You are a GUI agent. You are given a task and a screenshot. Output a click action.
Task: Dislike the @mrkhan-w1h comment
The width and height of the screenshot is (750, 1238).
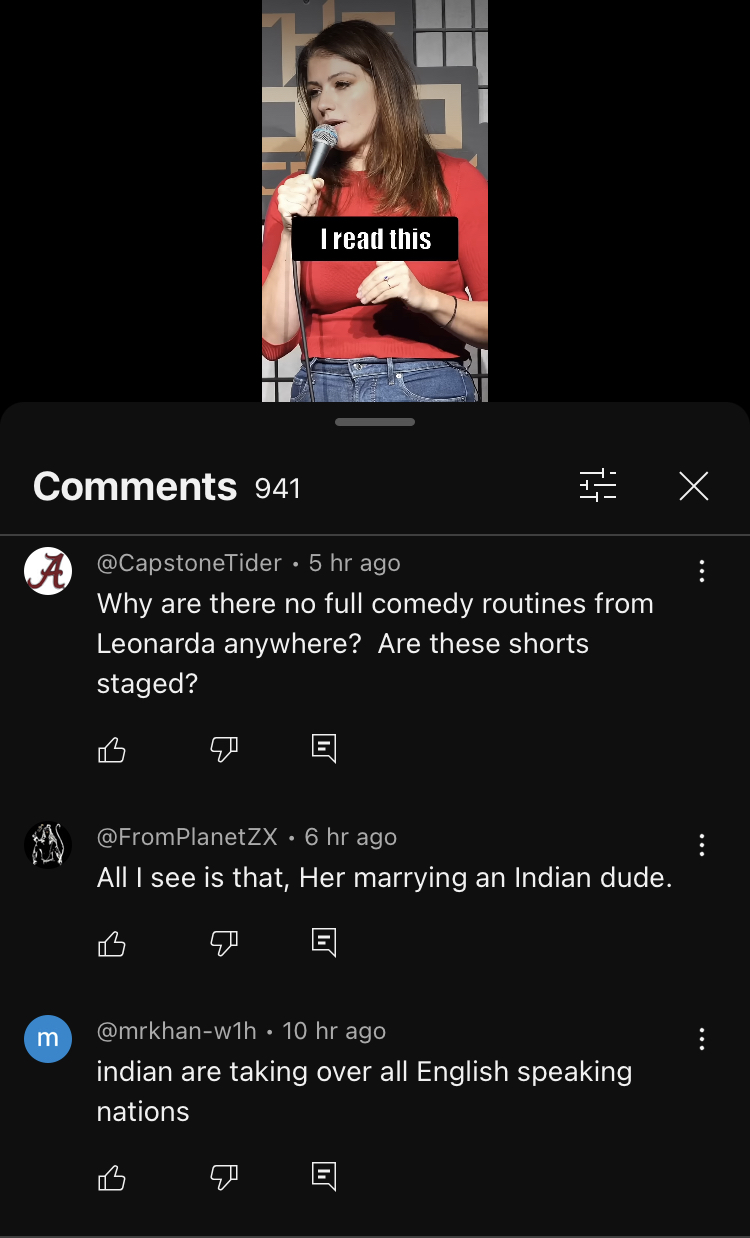[x=224, y=1177]
